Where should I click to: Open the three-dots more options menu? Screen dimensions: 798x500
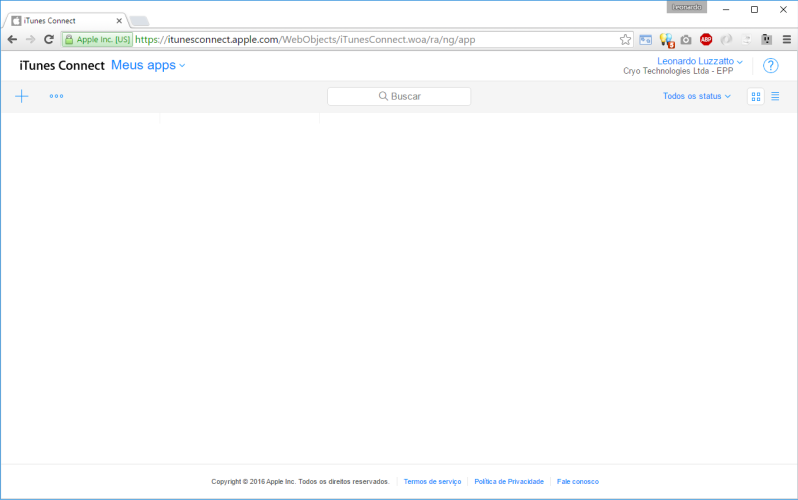tap(56, 97)
